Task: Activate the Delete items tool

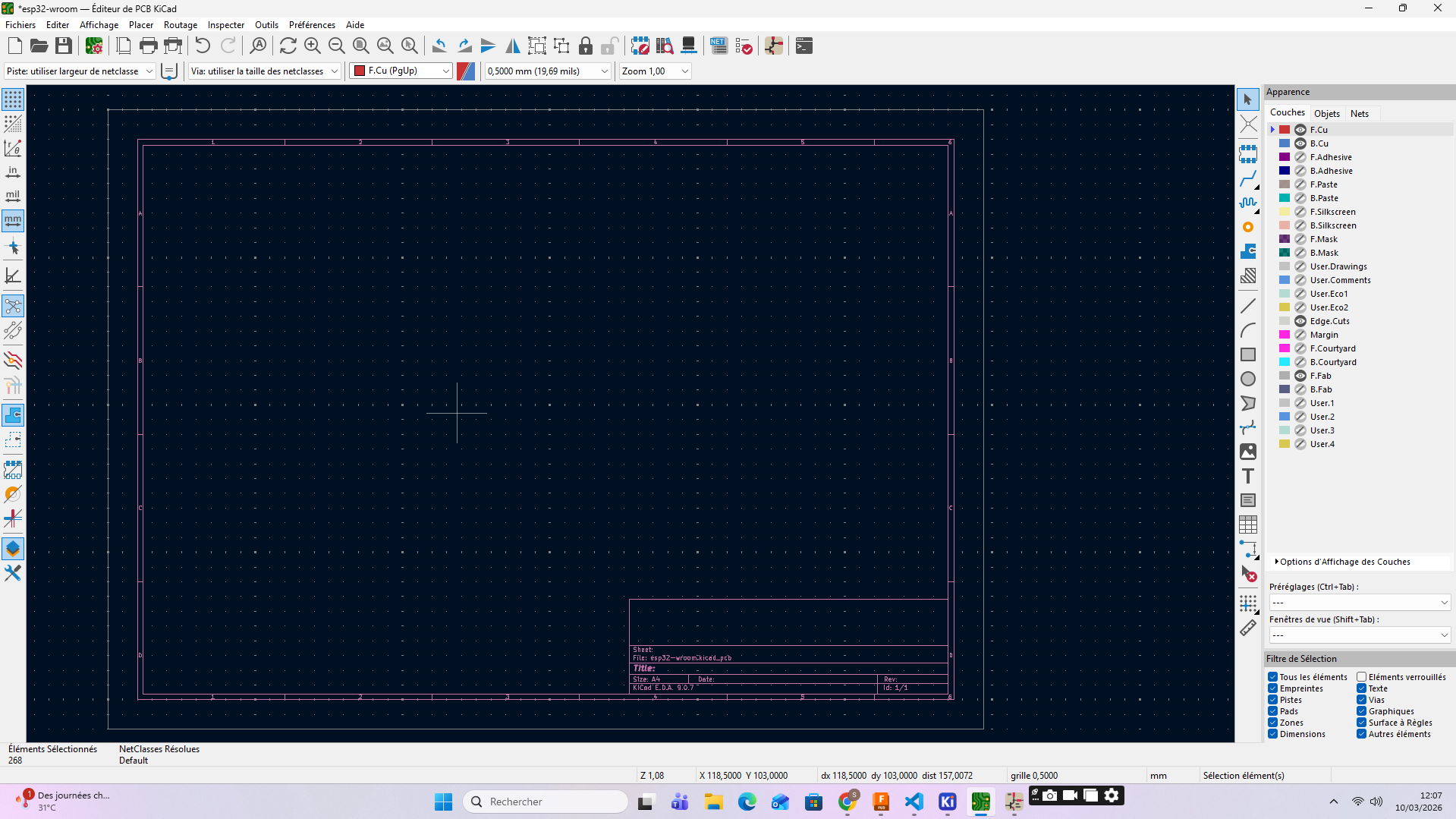Action: pyautogui.click(x=1248, y=574)
